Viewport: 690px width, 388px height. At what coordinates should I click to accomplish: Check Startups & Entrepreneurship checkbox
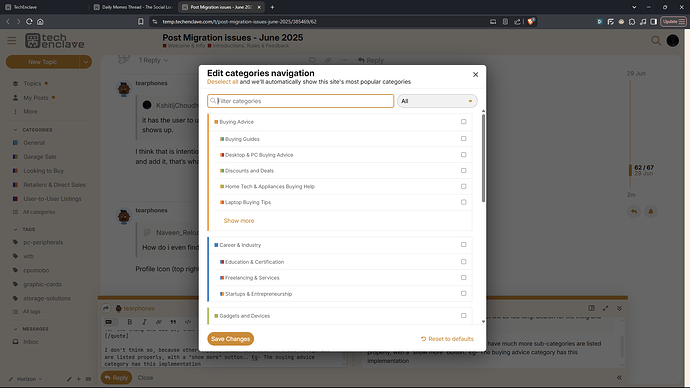(x=463, y=293)
